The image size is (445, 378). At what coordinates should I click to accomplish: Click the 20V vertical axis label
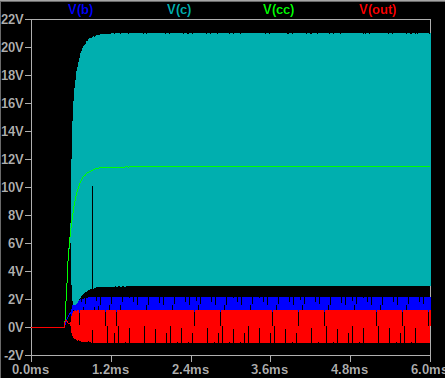click(12, 48)
